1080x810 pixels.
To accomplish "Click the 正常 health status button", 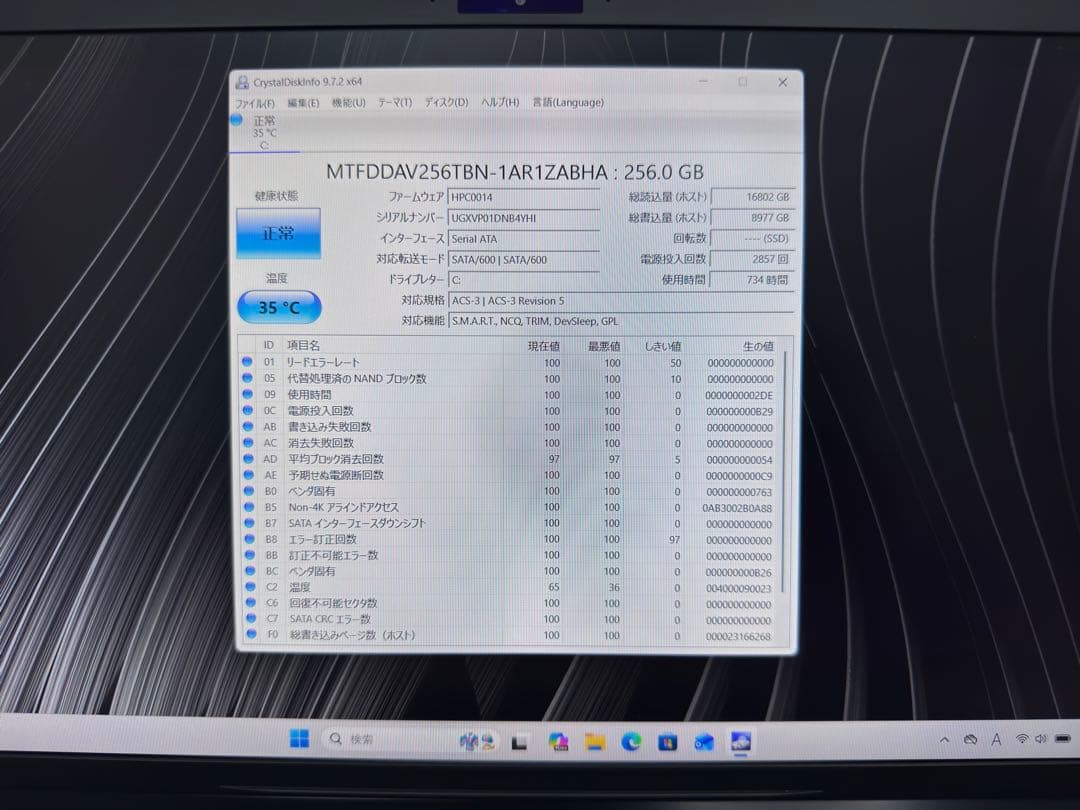I will (278, 233).
